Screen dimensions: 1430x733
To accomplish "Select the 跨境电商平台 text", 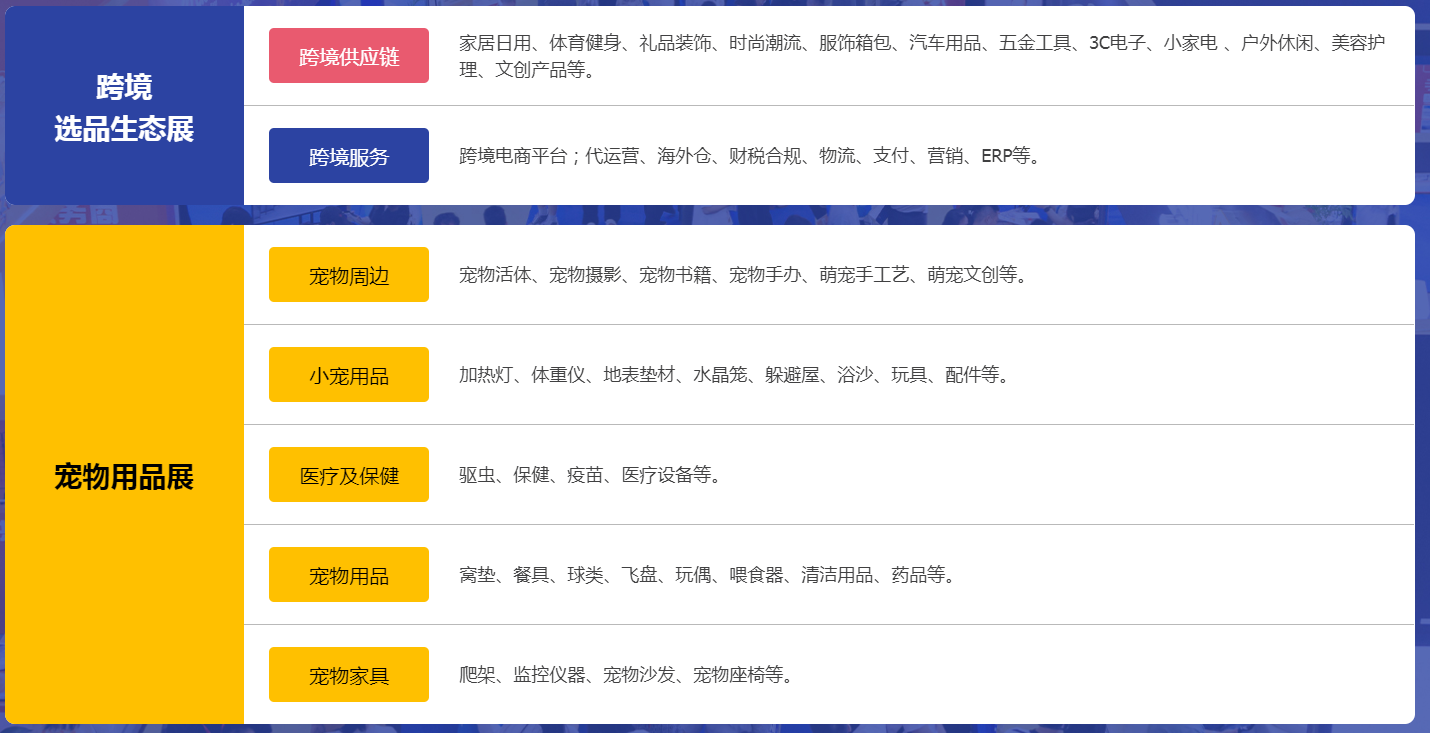I will point(513,156).
